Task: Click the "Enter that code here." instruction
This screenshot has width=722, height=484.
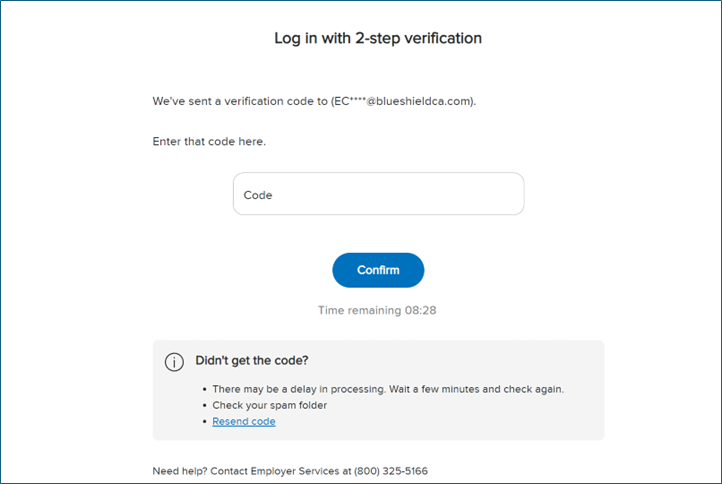Action: [x=209, y=142]
